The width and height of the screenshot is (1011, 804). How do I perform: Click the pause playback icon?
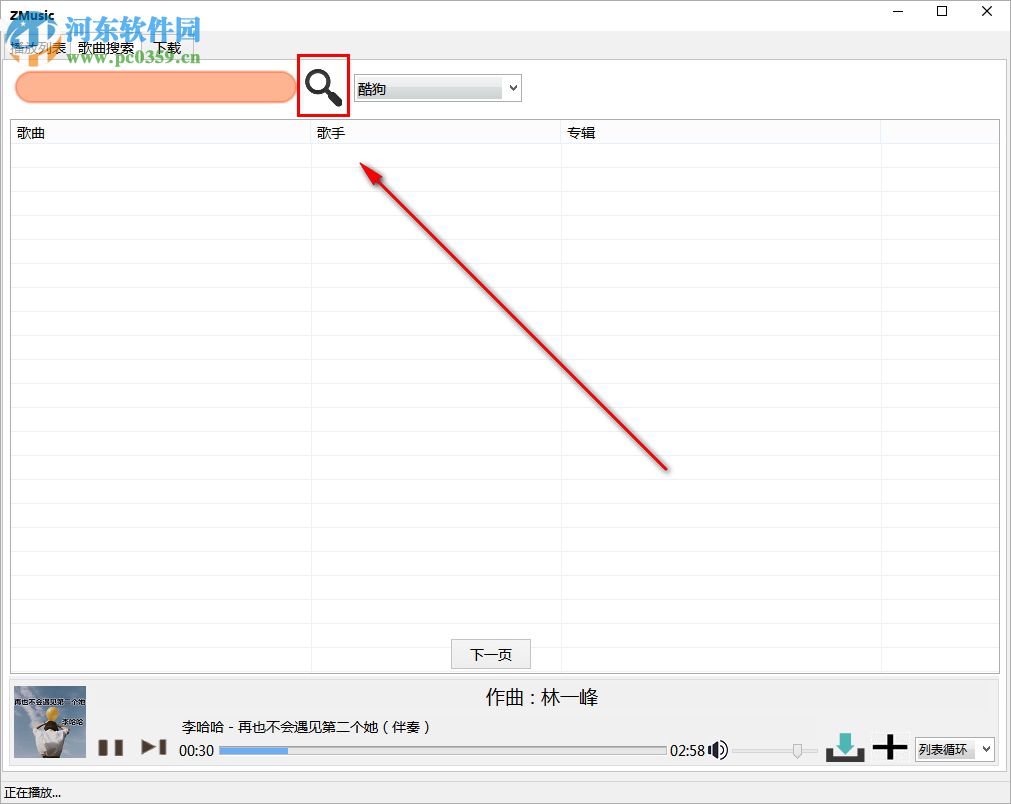[x=110, y=747]
